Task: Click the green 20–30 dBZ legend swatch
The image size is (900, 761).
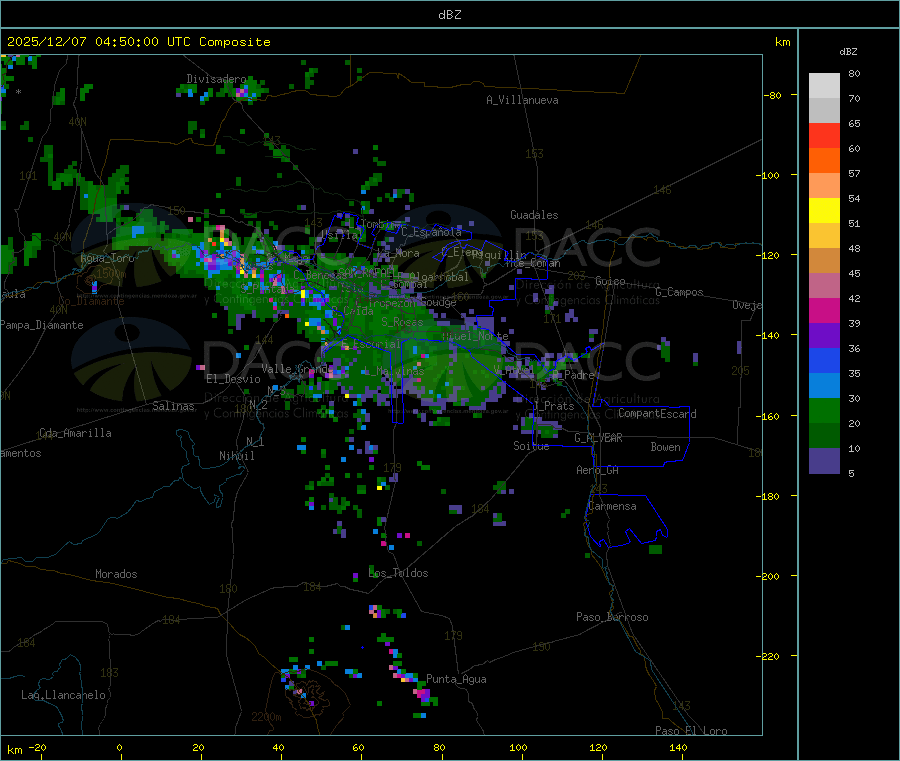Action: [824, 411]
